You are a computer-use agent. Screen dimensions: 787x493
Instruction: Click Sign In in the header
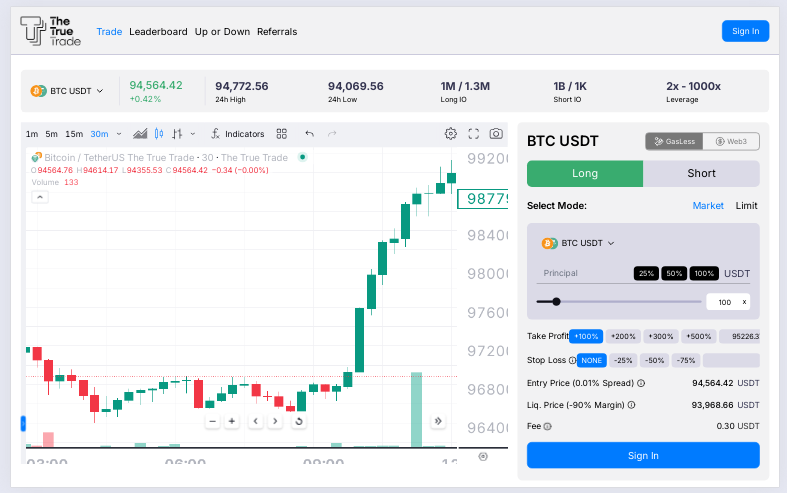pos(745,31)
